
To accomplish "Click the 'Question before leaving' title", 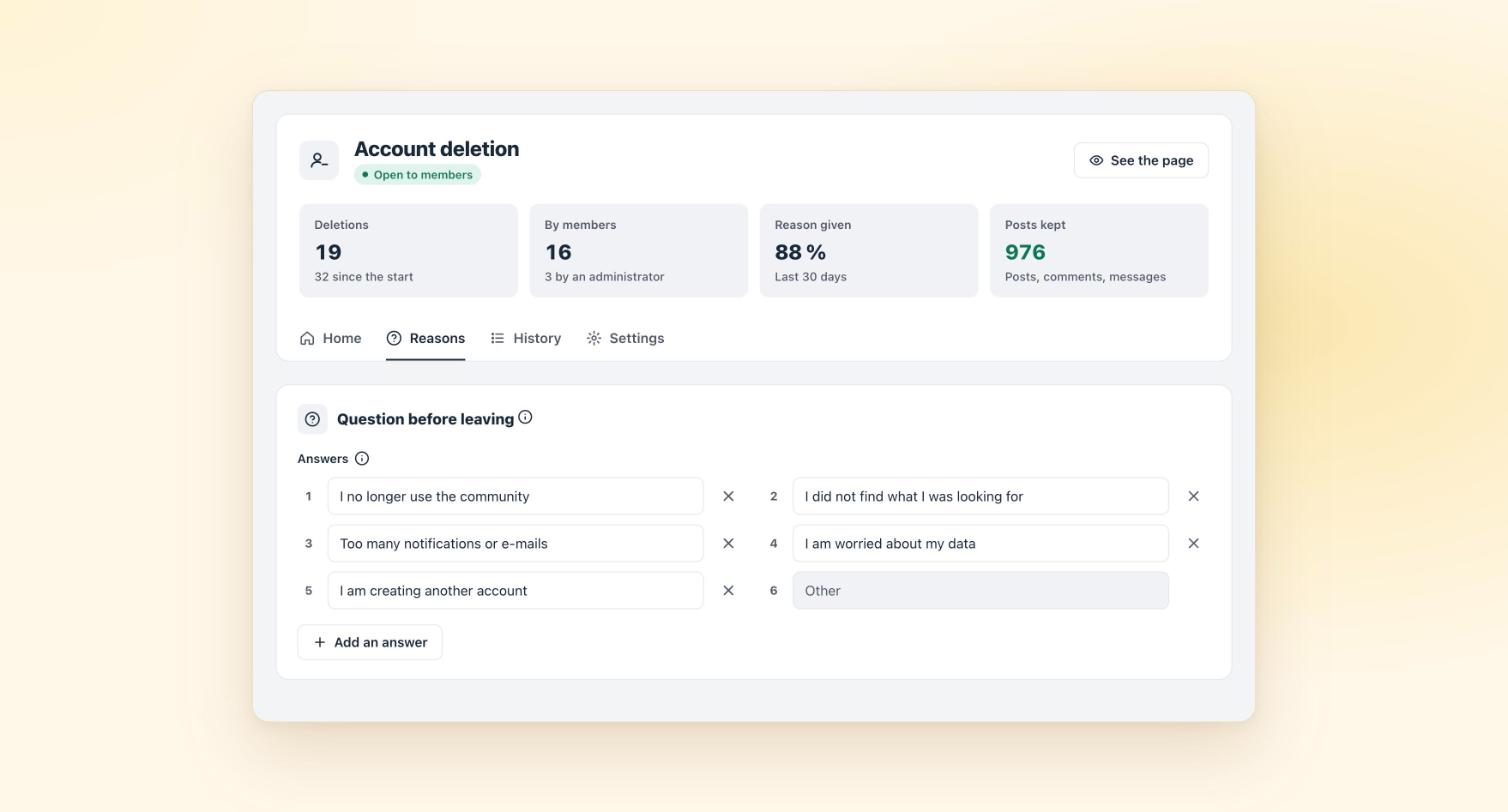I will pos(425,419).
